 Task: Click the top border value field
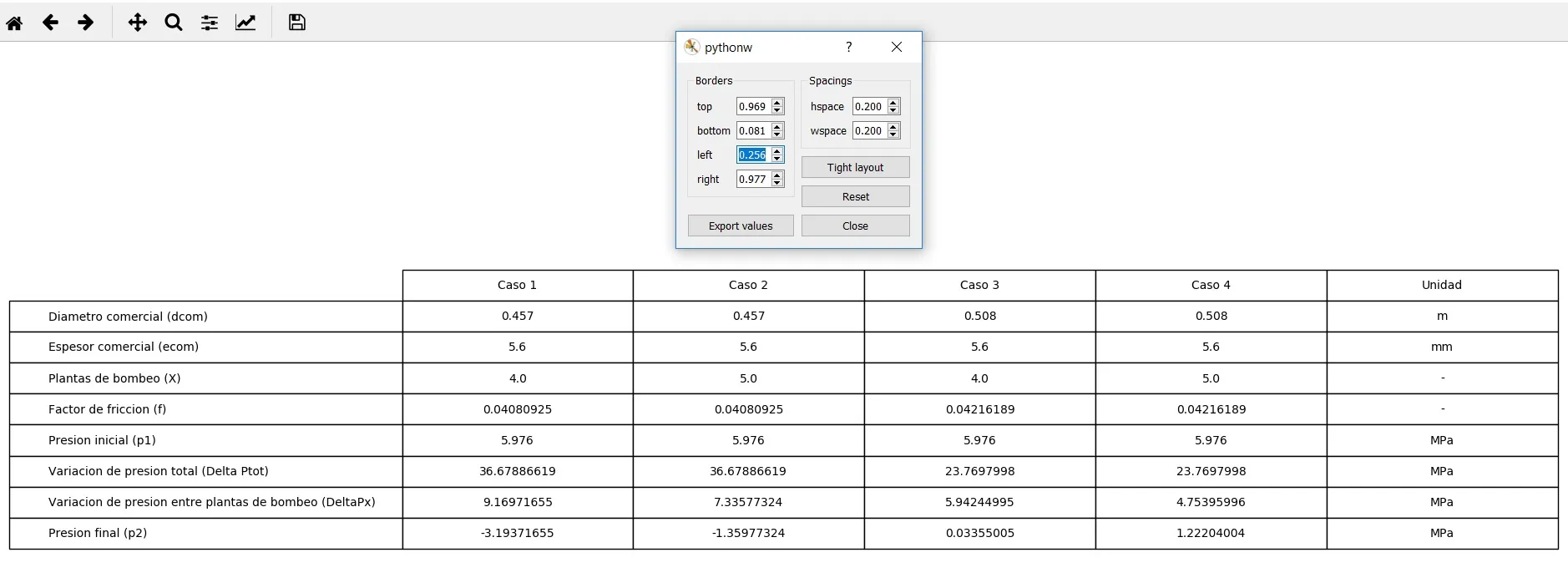coord(753,106)
